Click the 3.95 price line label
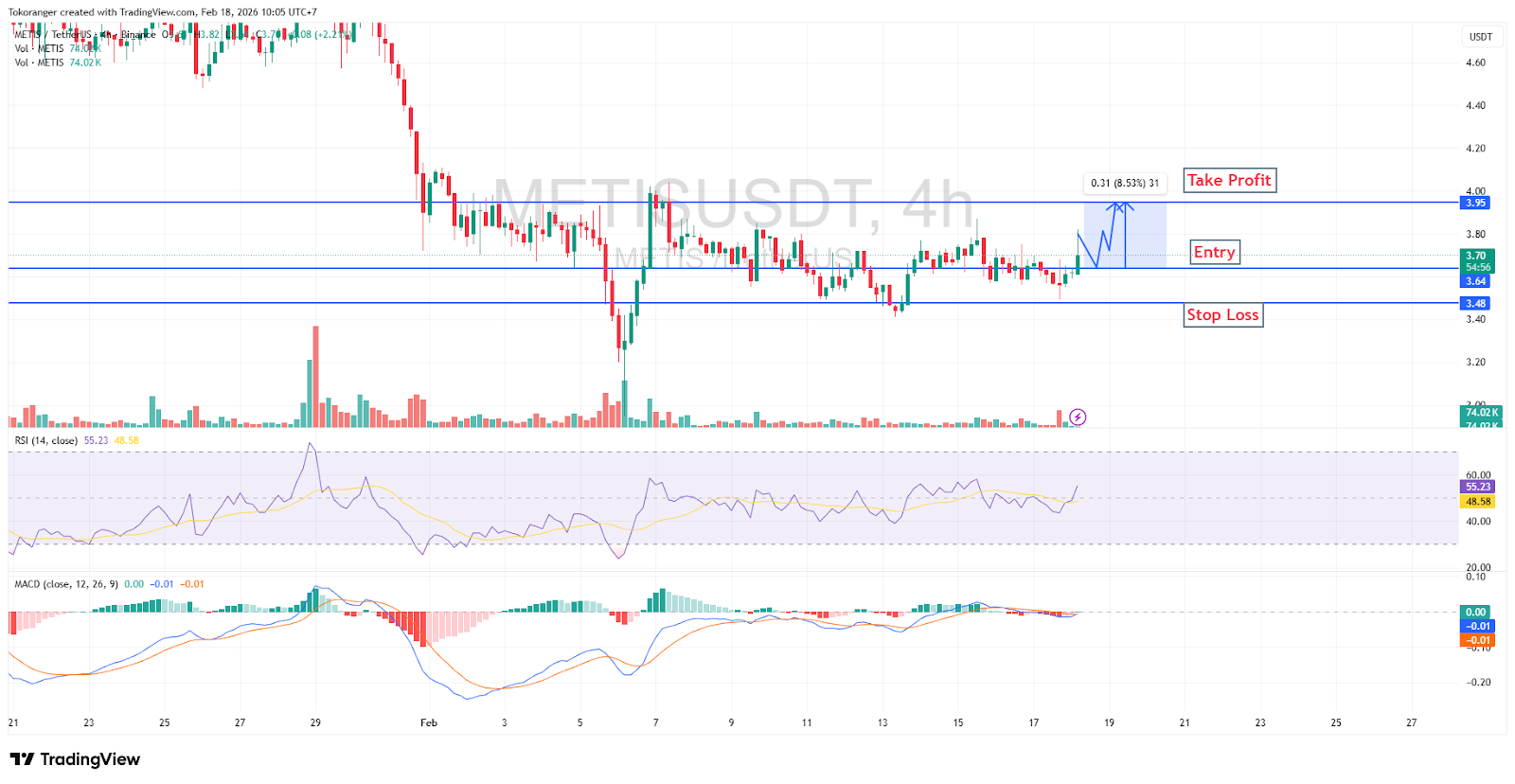Image resolution: width=1515 pixels, height=784 pixels. pos(1475,203)
